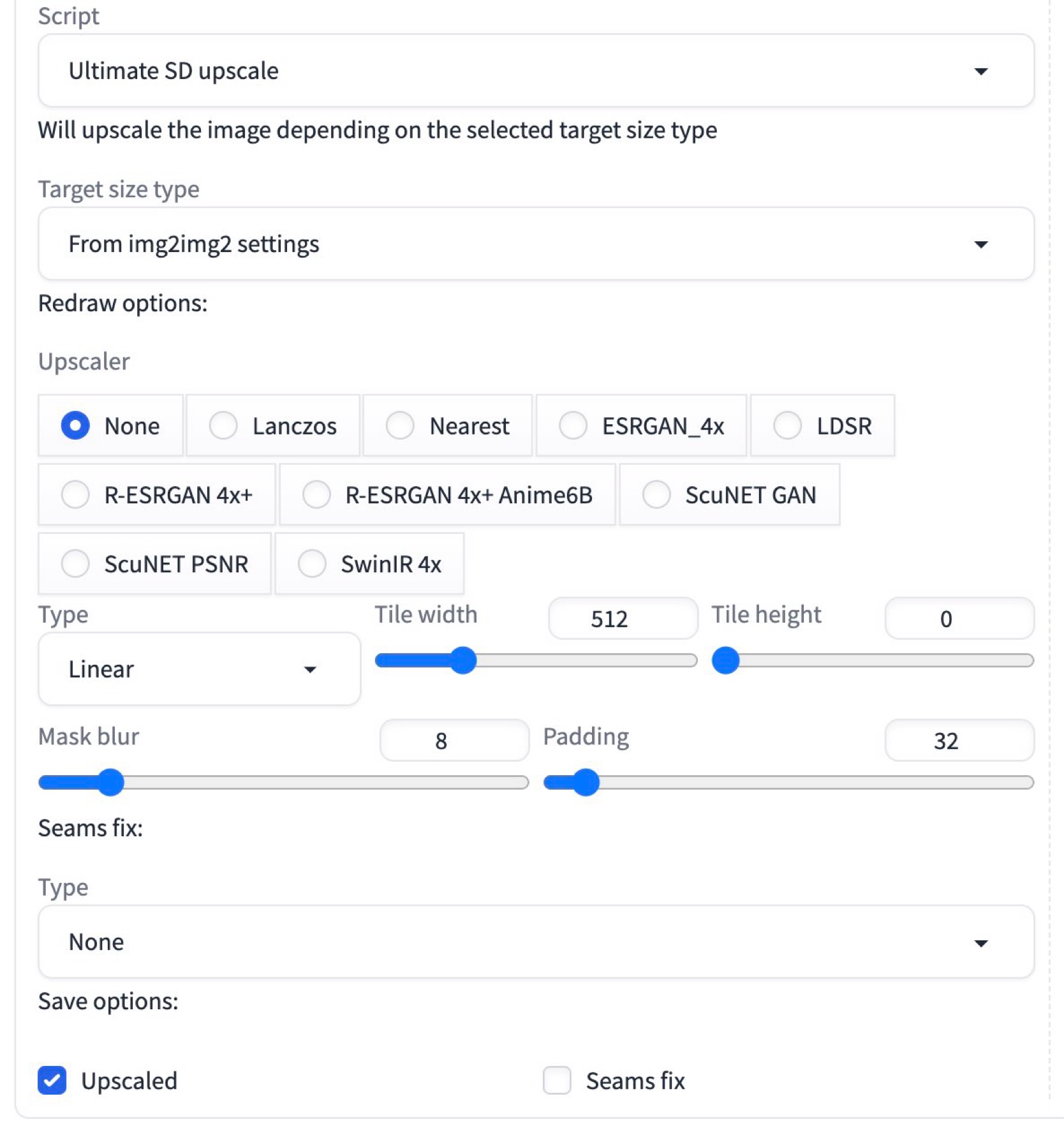1064x1133 pixels.
Task: Select the ScuNET PSNR radio option
Action: (75, 564)
